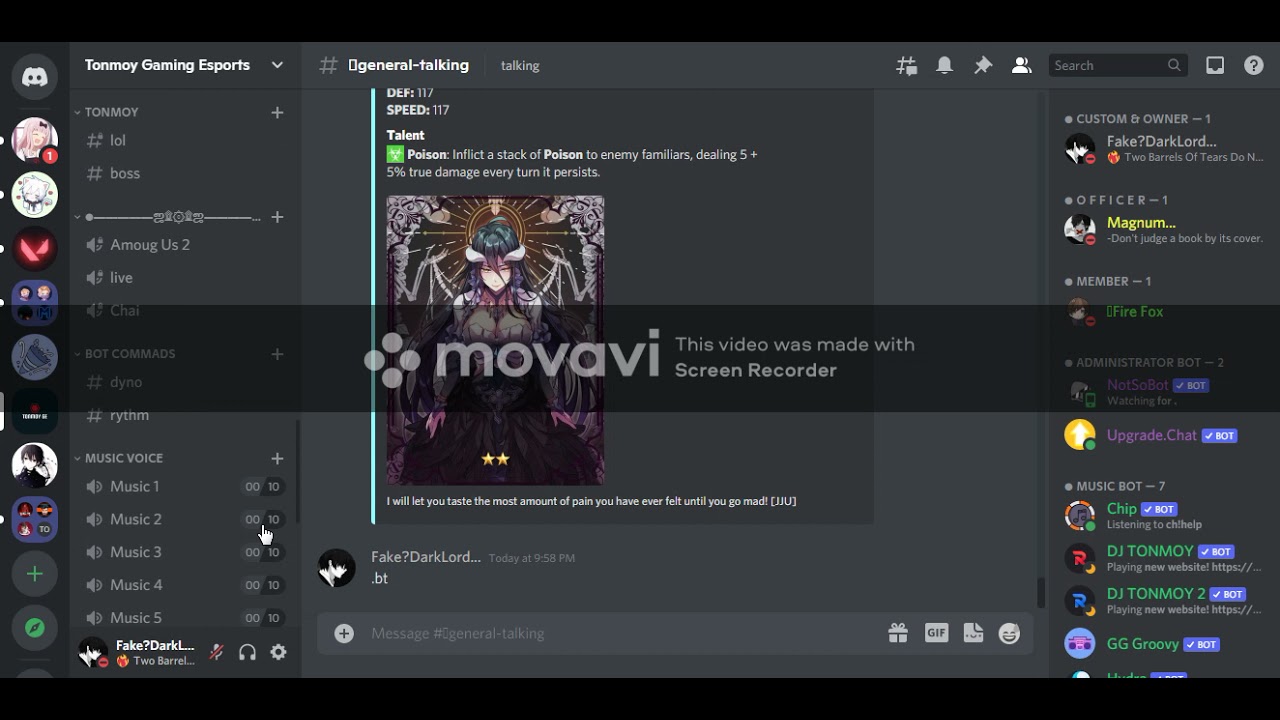Open the white-haired anime server icon
1280x720 pixels.
(35, 194)
